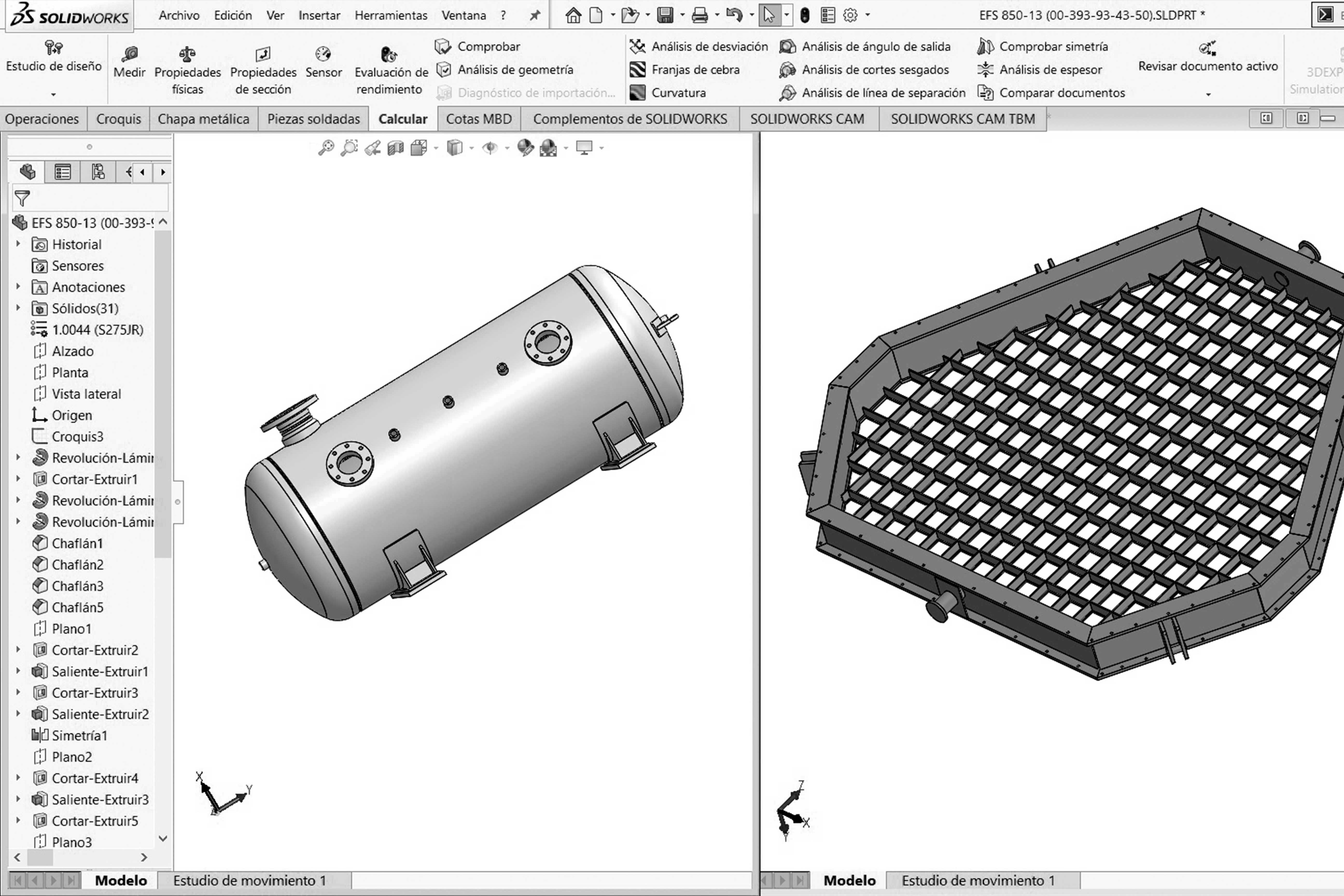Toggle the tree filter funnel icon
The width and height of the screenshot is (1344, 896).
(22, 198)
